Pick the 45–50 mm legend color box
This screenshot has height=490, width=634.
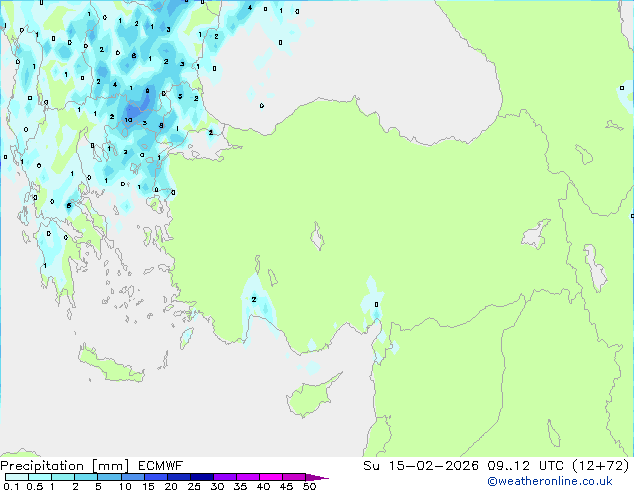[294, 477]
